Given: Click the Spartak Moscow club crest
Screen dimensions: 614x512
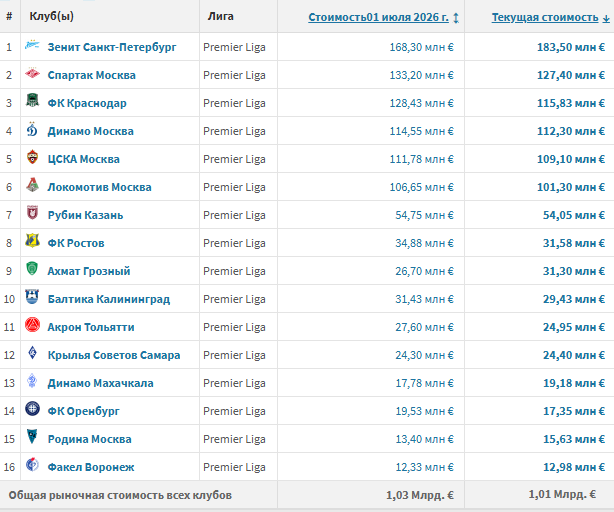Looking at the screenshot, I should (32, 73).
